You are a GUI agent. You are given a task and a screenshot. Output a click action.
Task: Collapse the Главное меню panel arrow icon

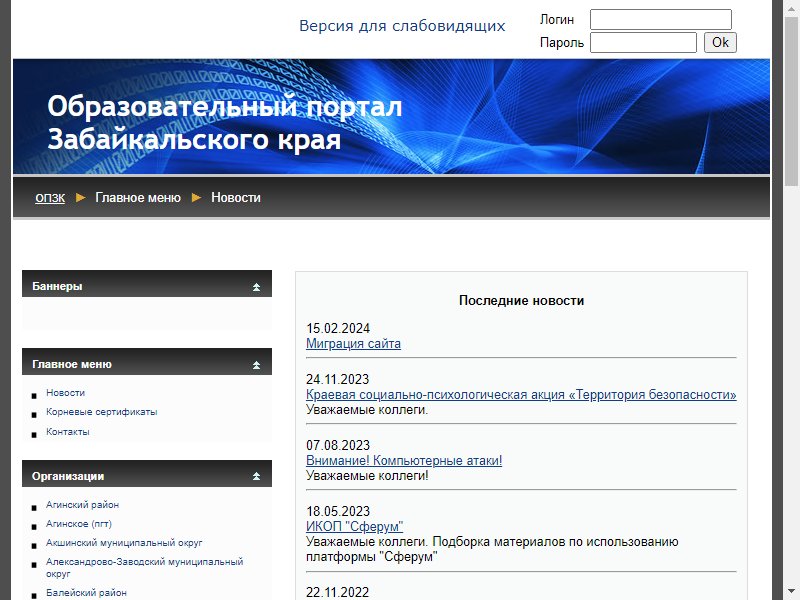click(256, 365)
